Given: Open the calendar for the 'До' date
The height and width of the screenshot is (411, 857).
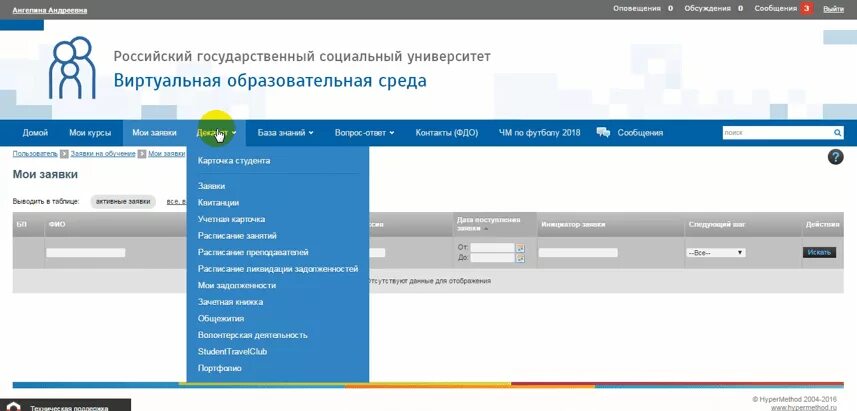Looking at the screenshot, I should tap(520, 258).
